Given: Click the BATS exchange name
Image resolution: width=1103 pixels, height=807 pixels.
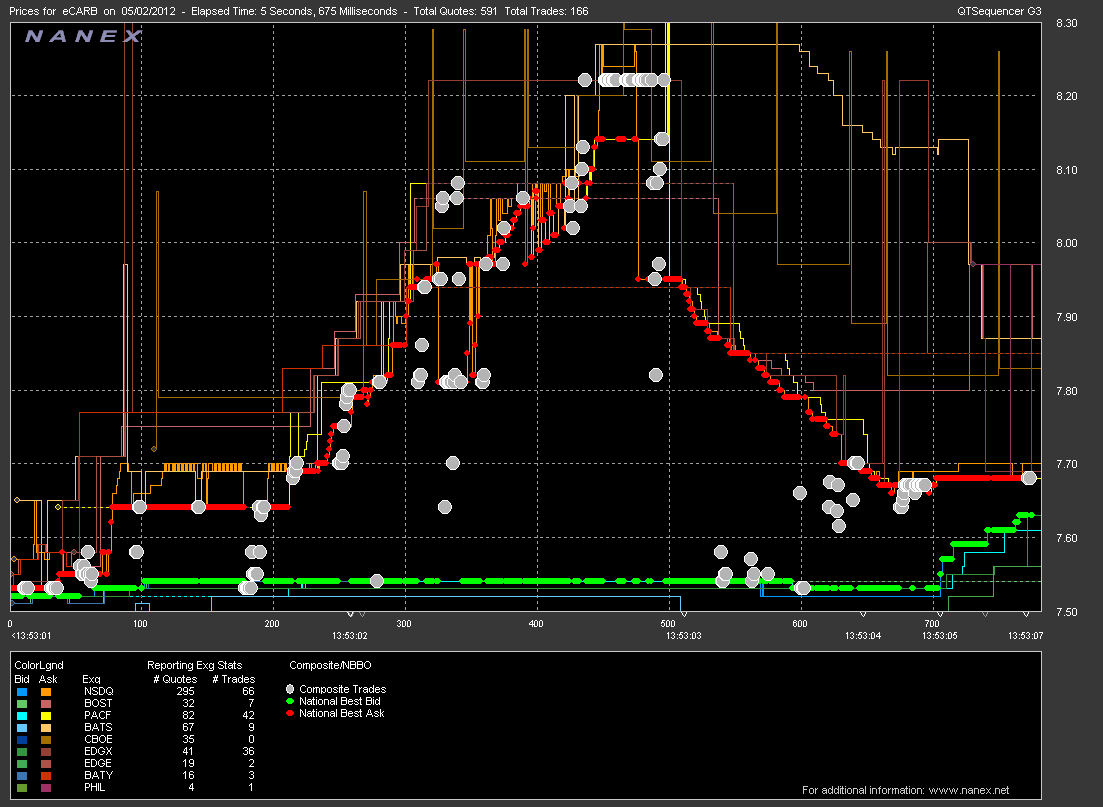Looking at the screenshot, I should click(98, 727).
